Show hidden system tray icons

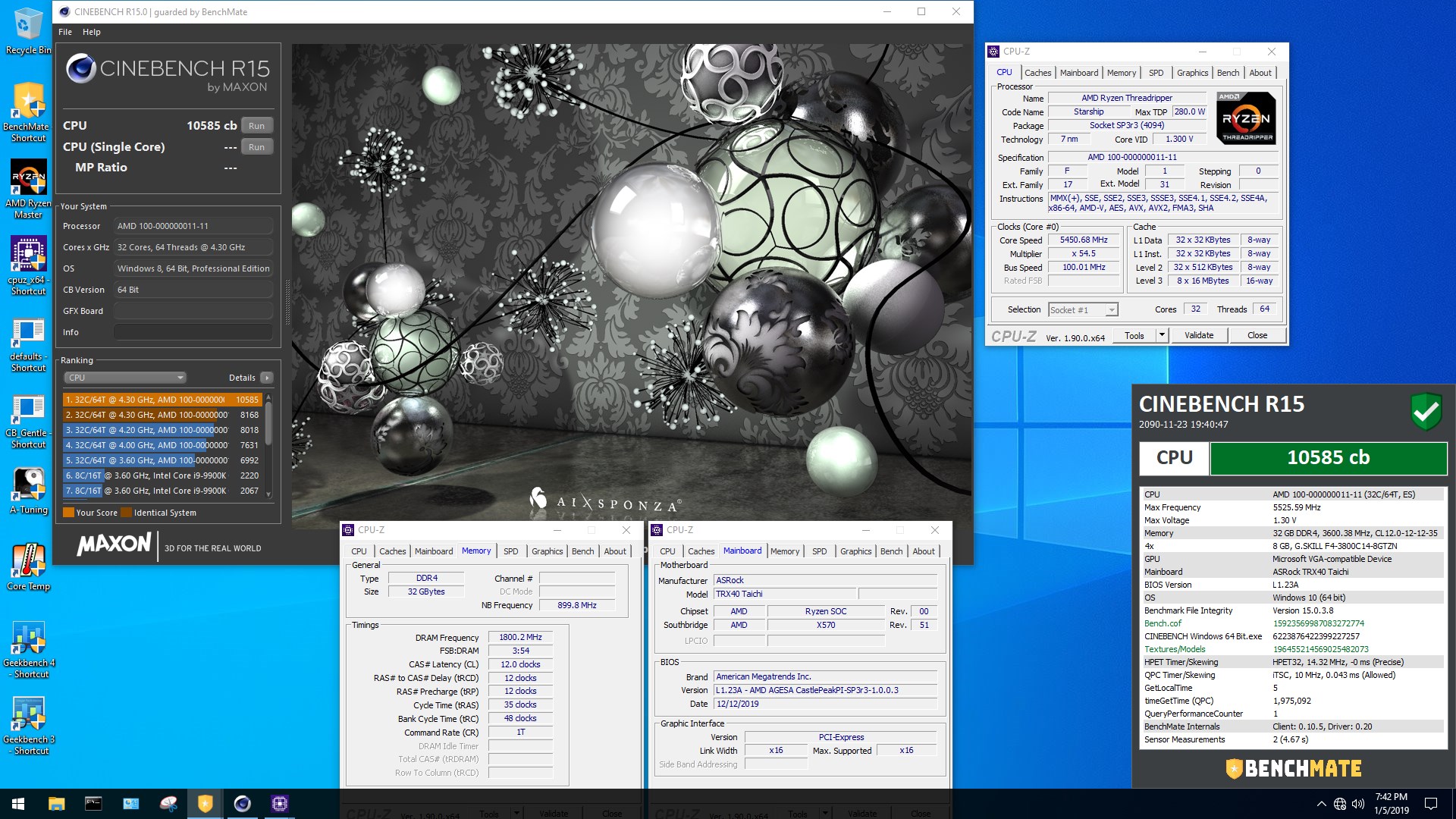coord(1322,804)
